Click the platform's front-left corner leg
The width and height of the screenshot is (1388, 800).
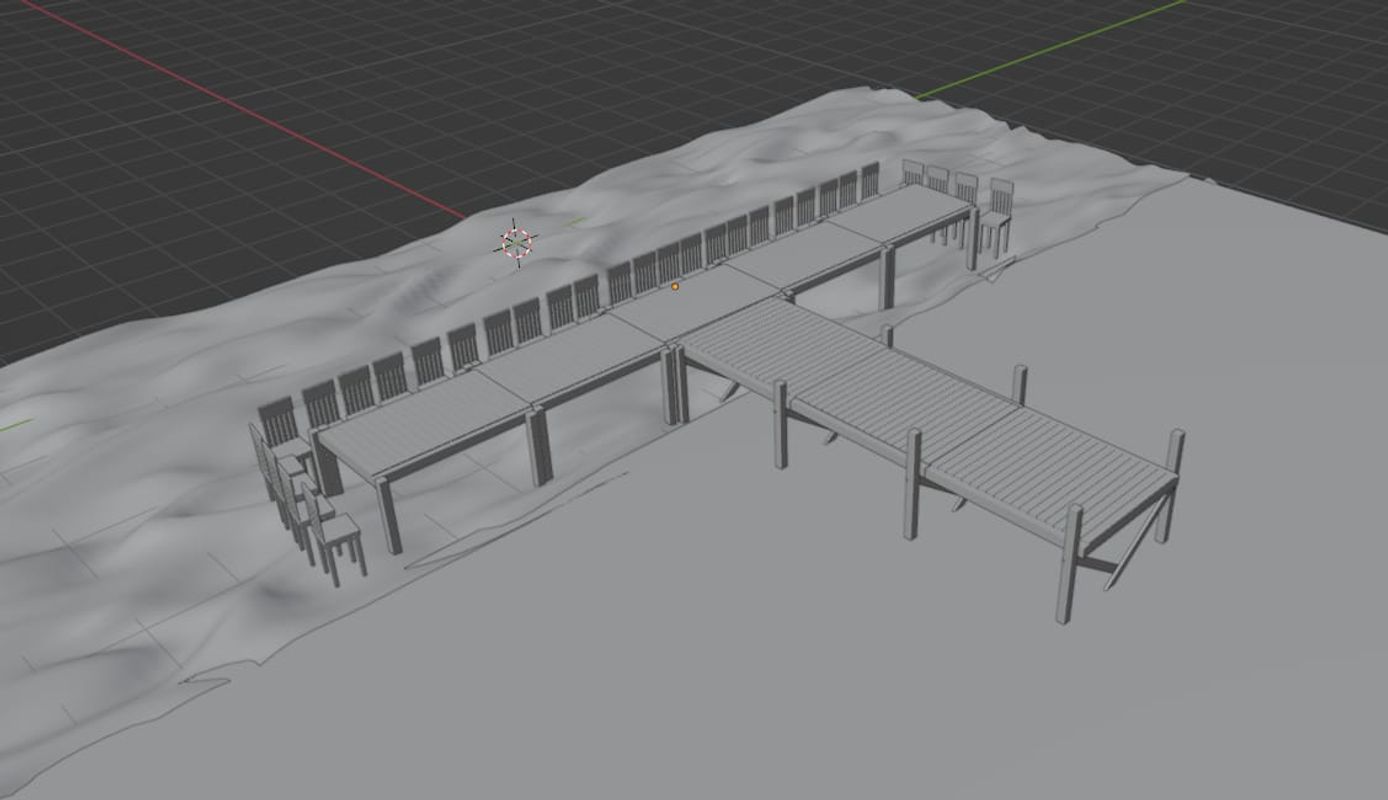click(x=388, y=515)
